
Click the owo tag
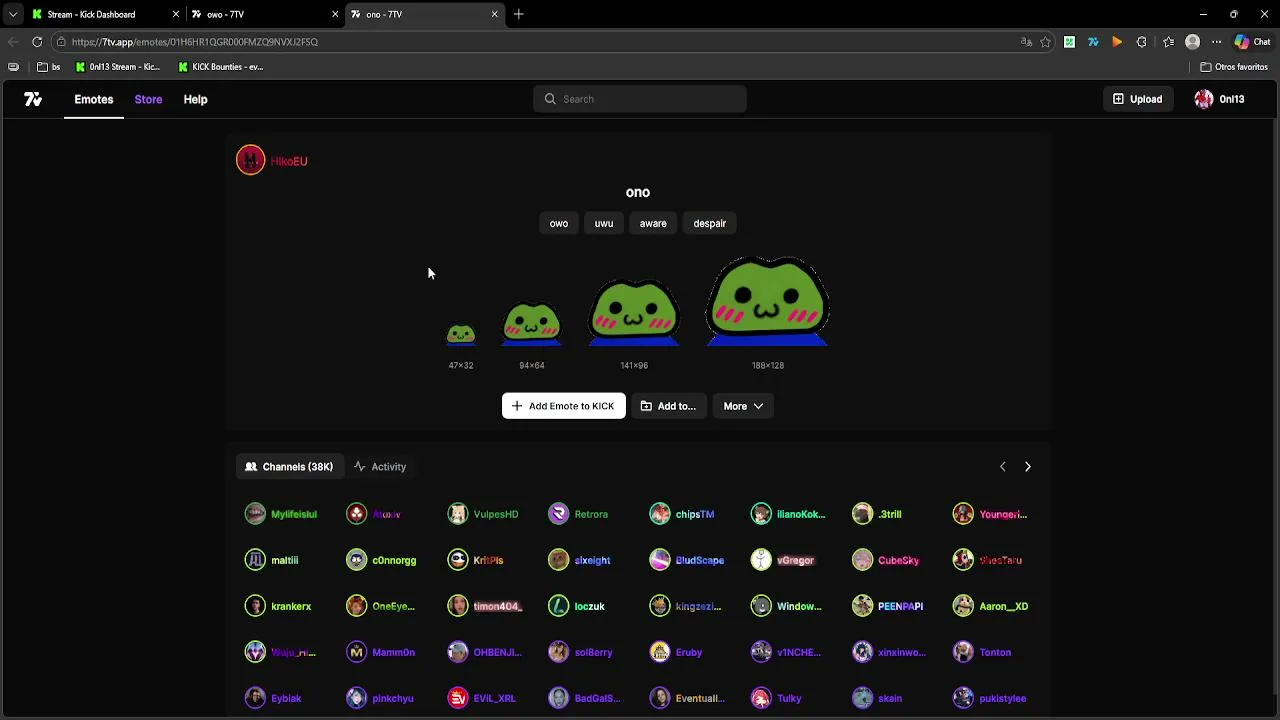point(559,223)
